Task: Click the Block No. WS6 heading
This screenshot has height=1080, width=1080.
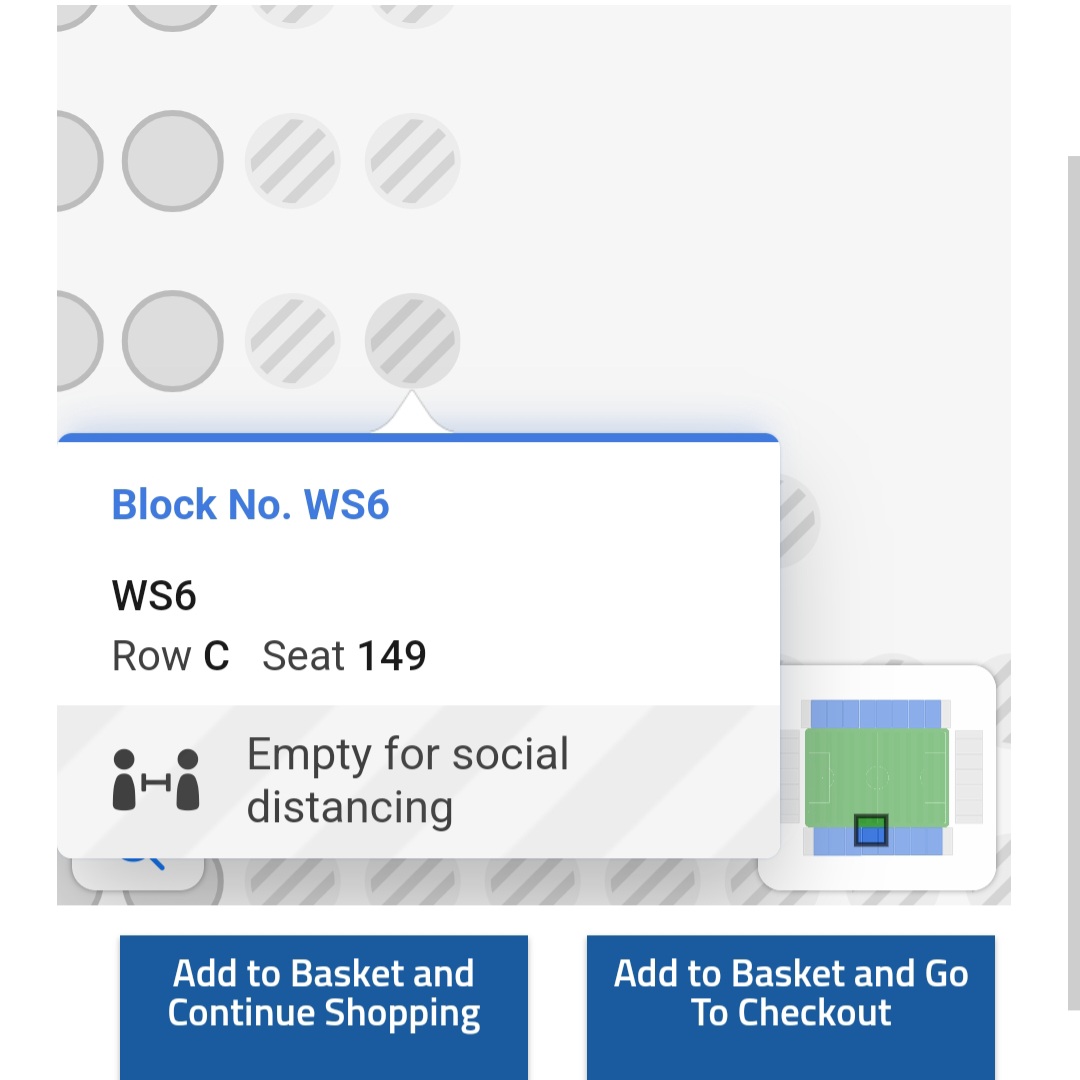Action: (x=251, y=504)
